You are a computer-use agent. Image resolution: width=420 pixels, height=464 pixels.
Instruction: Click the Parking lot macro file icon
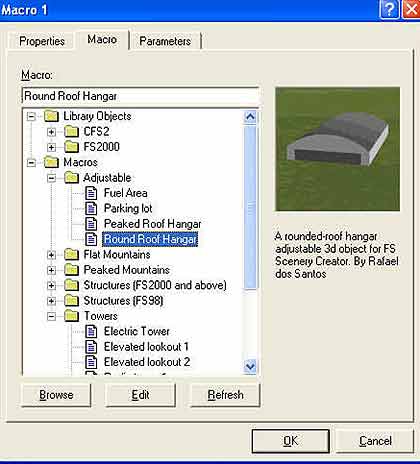[91, 208]
